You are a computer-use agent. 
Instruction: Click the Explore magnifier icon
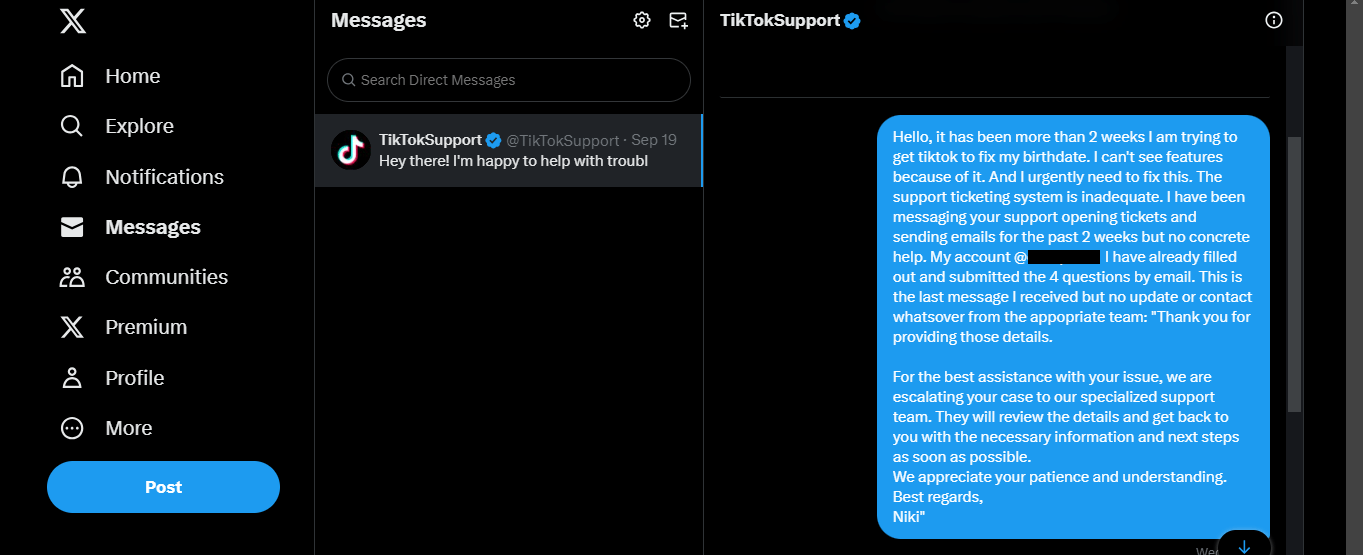pos(72,126)
